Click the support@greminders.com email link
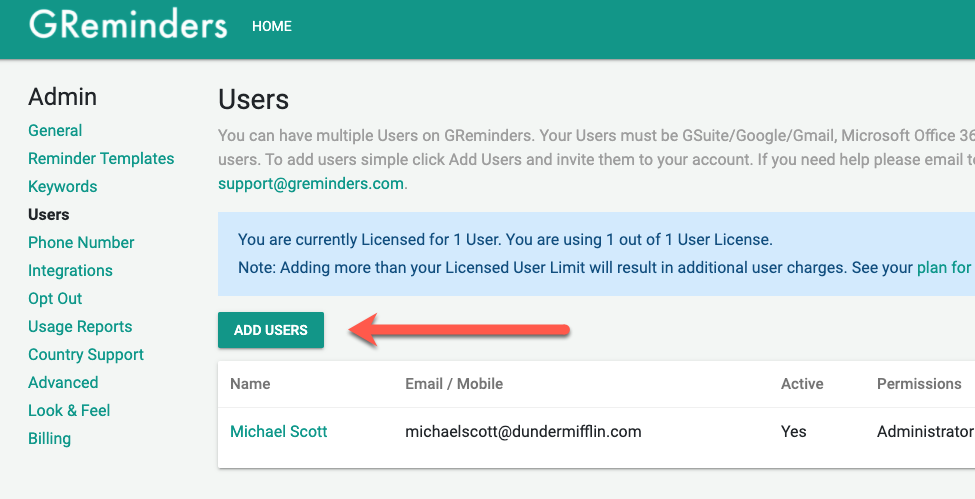This screenshot has width=975, height=499. click(311, 184)
